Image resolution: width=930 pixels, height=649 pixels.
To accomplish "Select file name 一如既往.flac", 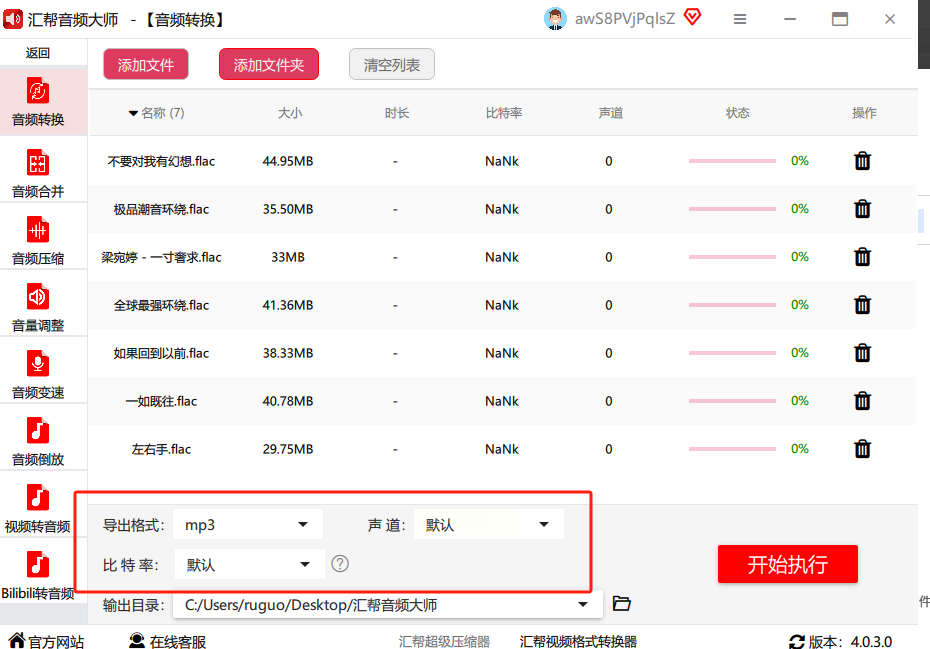I will click(161, 401).
